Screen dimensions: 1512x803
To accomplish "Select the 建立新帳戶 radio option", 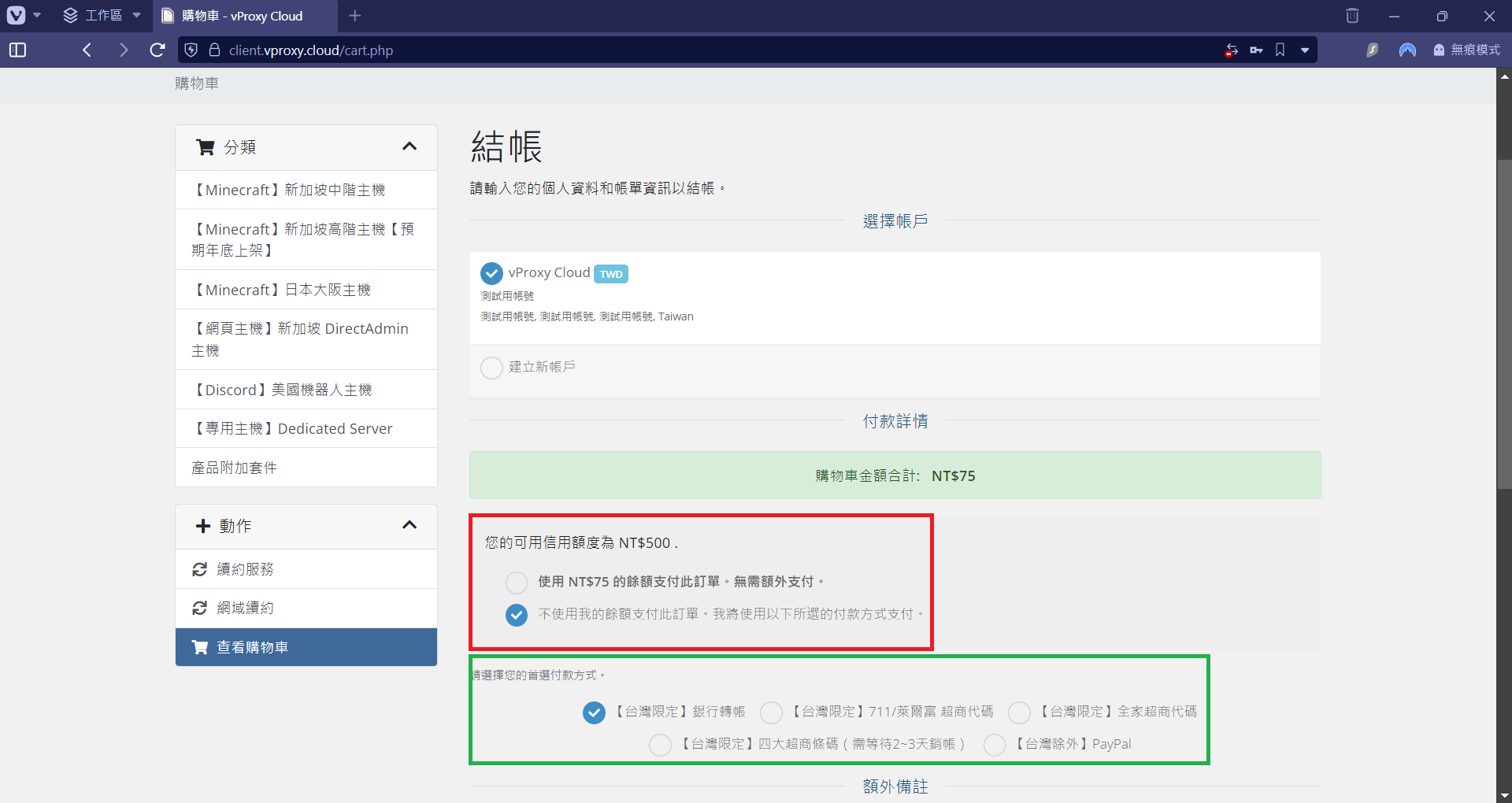I will click(x=491, y=368).
